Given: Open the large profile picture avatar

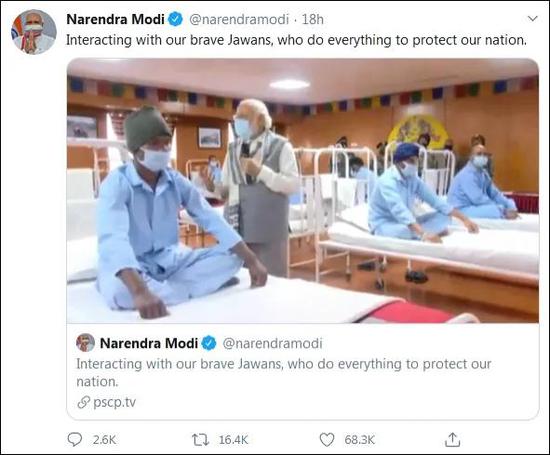Looking at the screenshot, I should 34,32.
